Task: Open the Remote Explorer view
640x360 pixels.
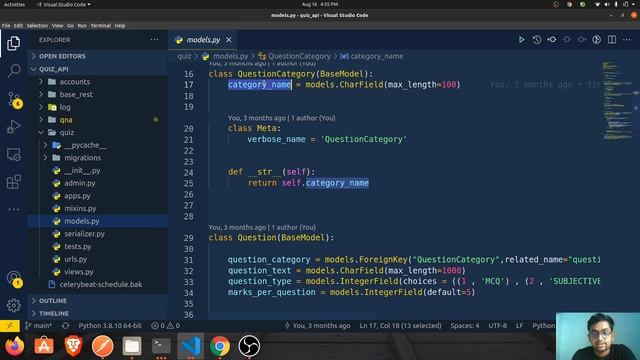Action: [13, 154]
